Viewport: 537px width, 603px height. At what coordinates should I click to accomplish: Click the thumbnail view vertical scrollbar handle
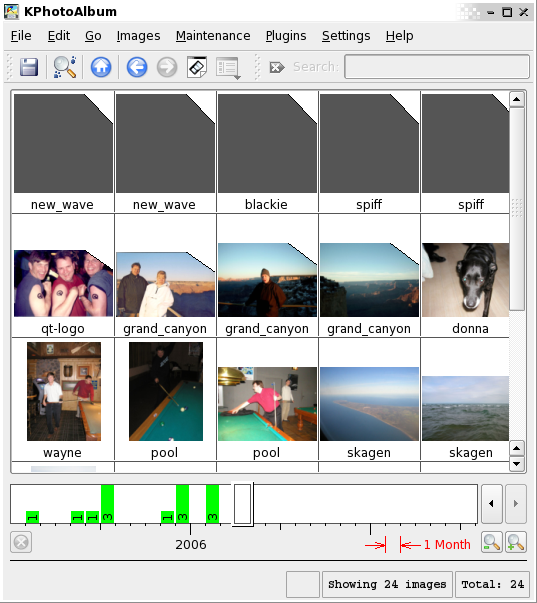point(517,208)
